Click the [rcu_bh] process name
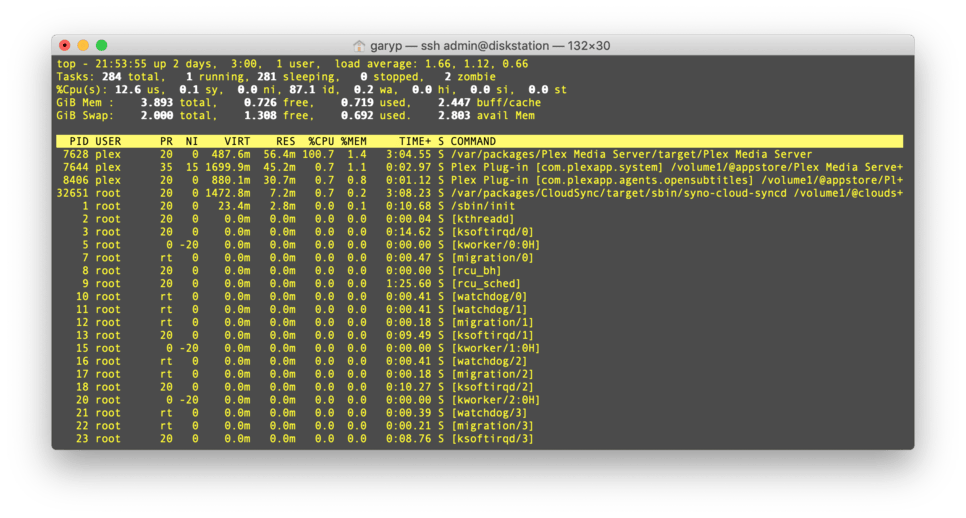 coord(476,270)
